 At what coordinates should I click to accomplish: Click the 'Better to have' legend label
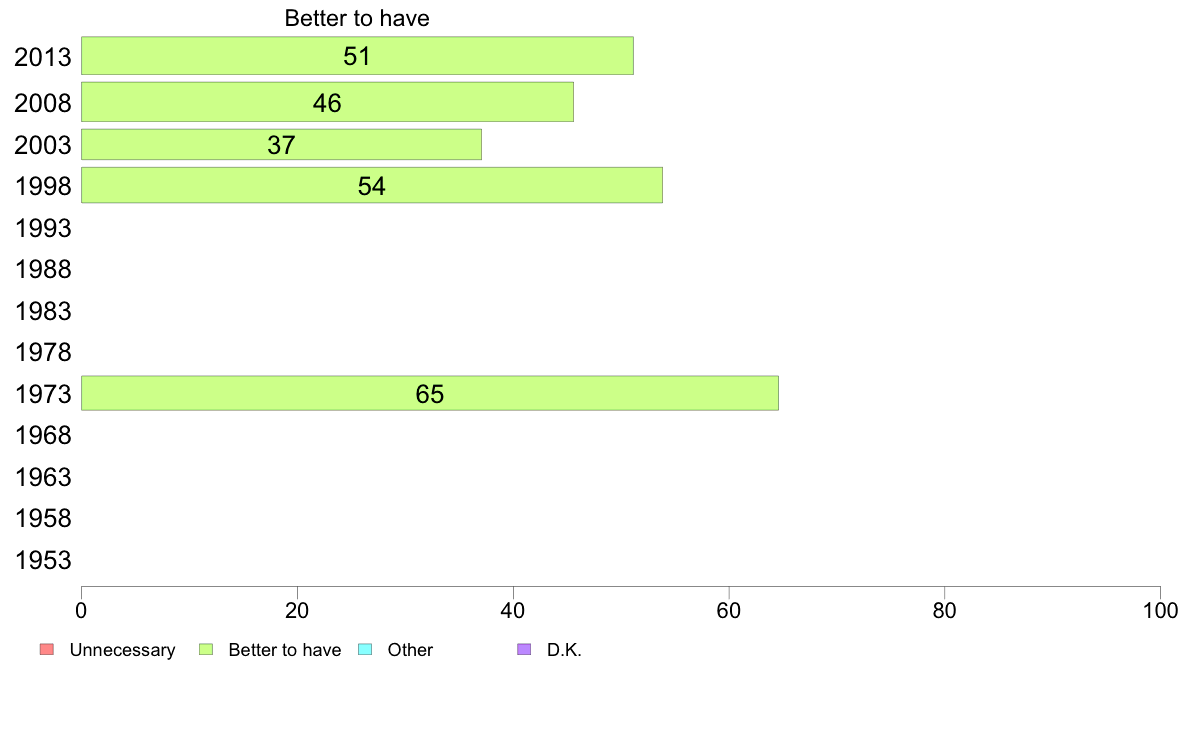tap(284, 650)
